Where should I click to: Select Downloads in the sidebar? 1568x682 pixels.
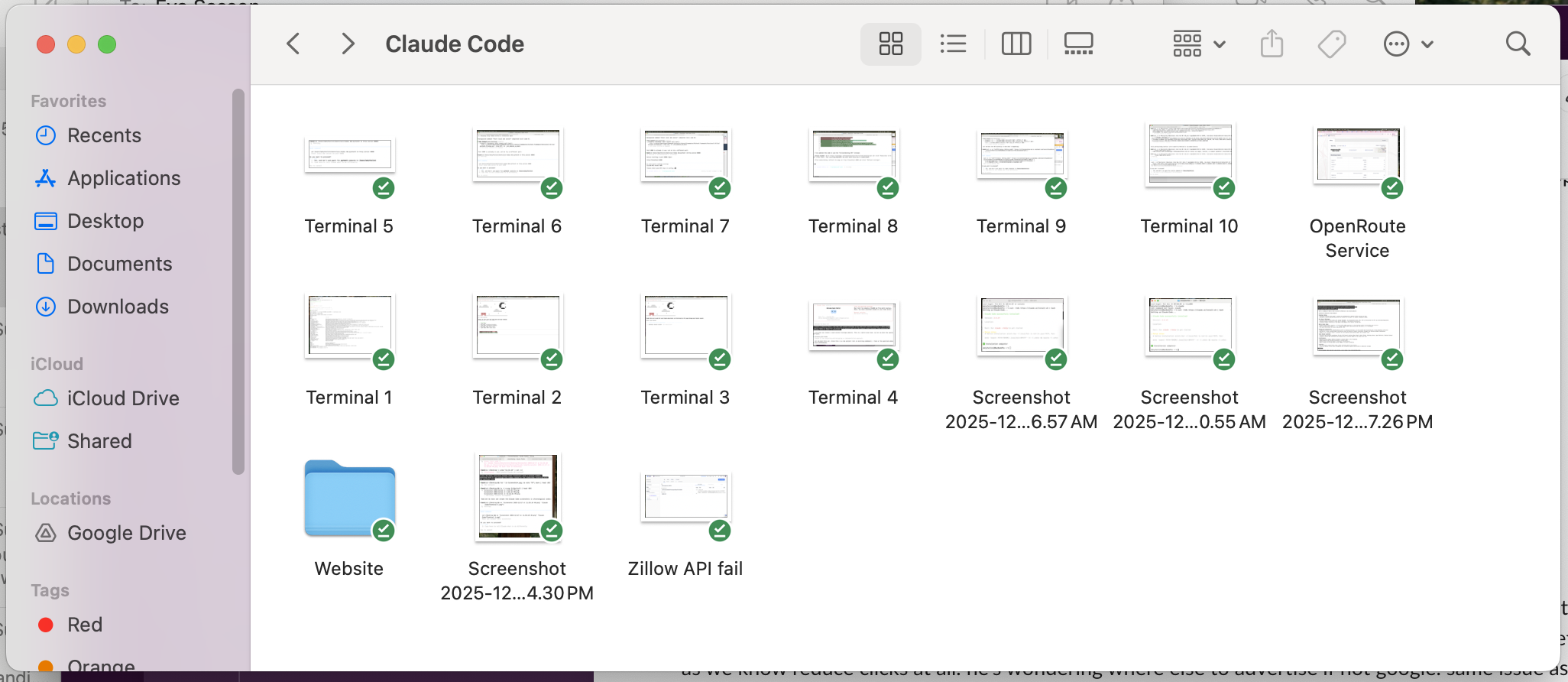pyautogui.click(x=118, y=307)
